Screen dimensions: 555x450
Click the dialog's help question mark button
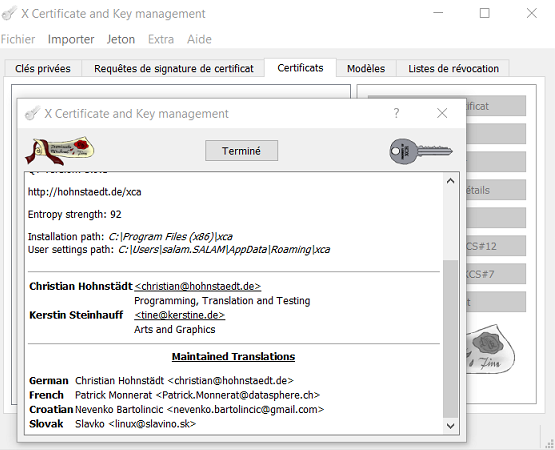(x=396, y=113)
